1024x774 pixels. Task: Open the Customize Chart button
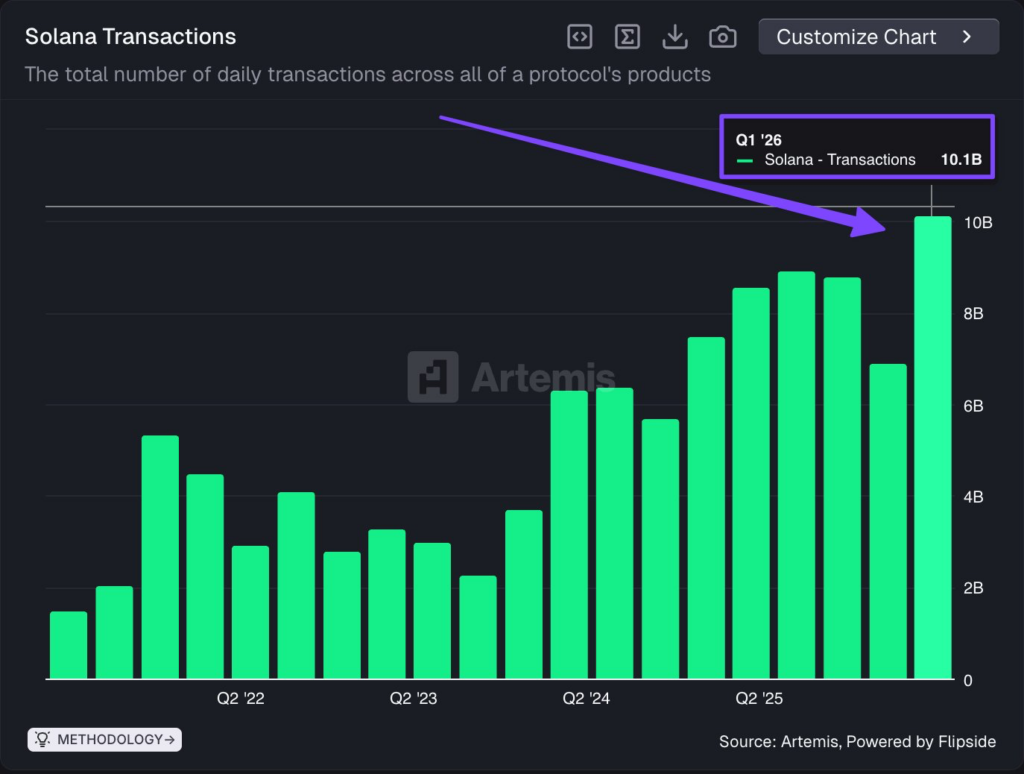[x=878, y=36]
